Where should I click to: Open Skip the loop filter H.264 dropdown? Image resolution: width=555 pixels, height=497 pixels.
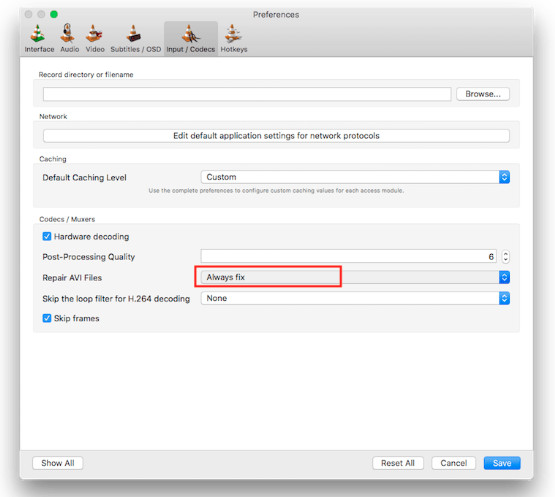[355, 298]
